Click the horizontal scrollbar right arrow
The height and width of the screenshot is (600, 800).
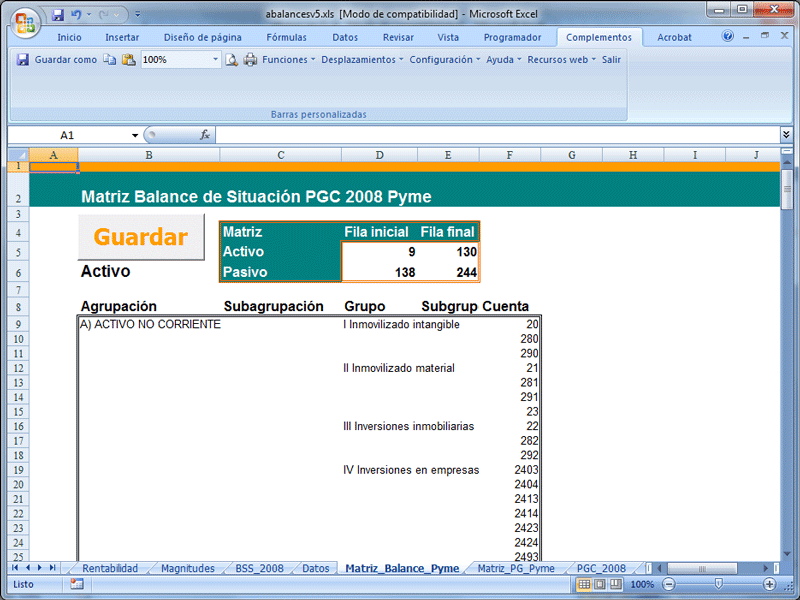[765, 568]
